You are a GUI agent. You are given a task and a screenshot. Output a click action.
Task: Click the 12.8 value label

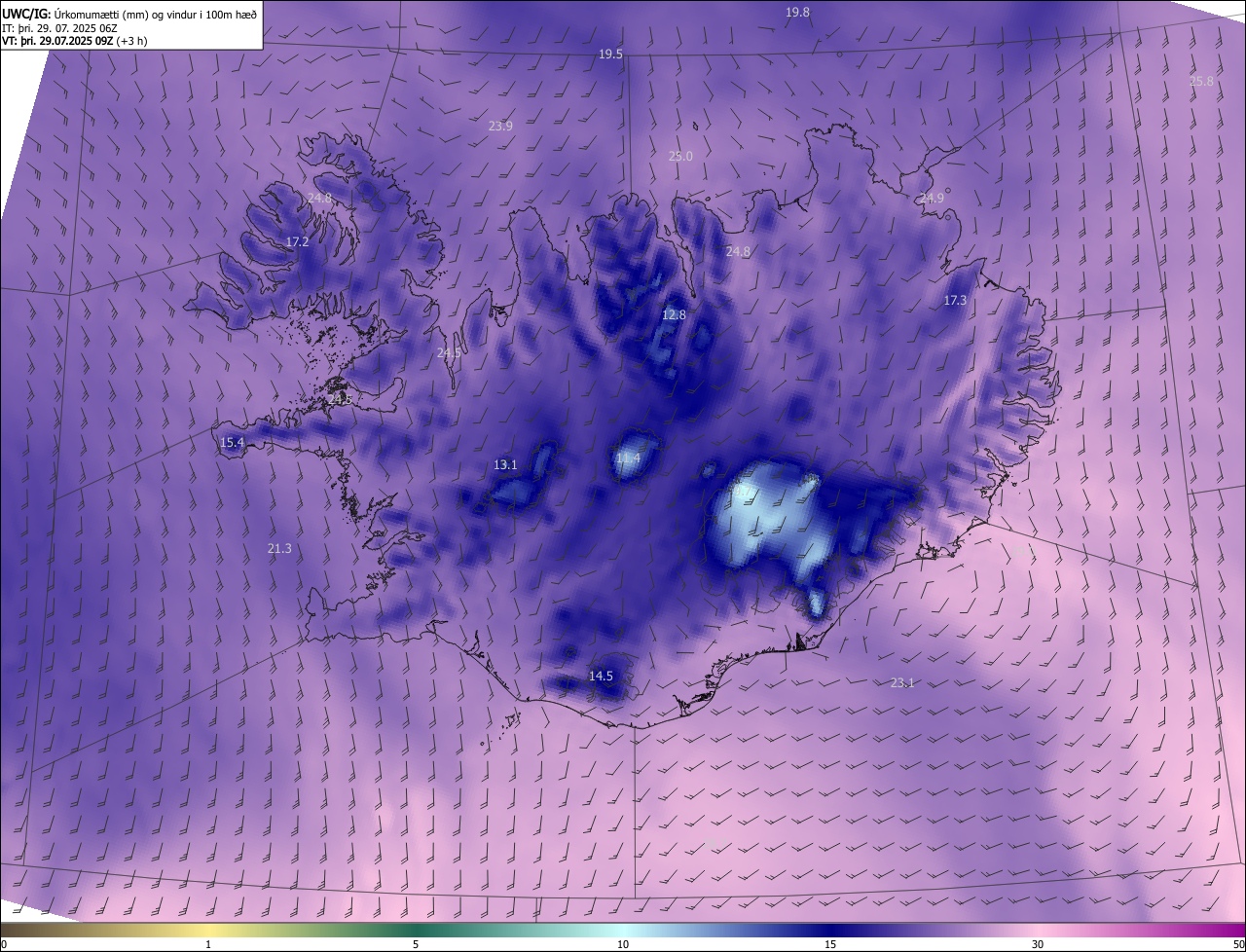click(x=674, y=315)
